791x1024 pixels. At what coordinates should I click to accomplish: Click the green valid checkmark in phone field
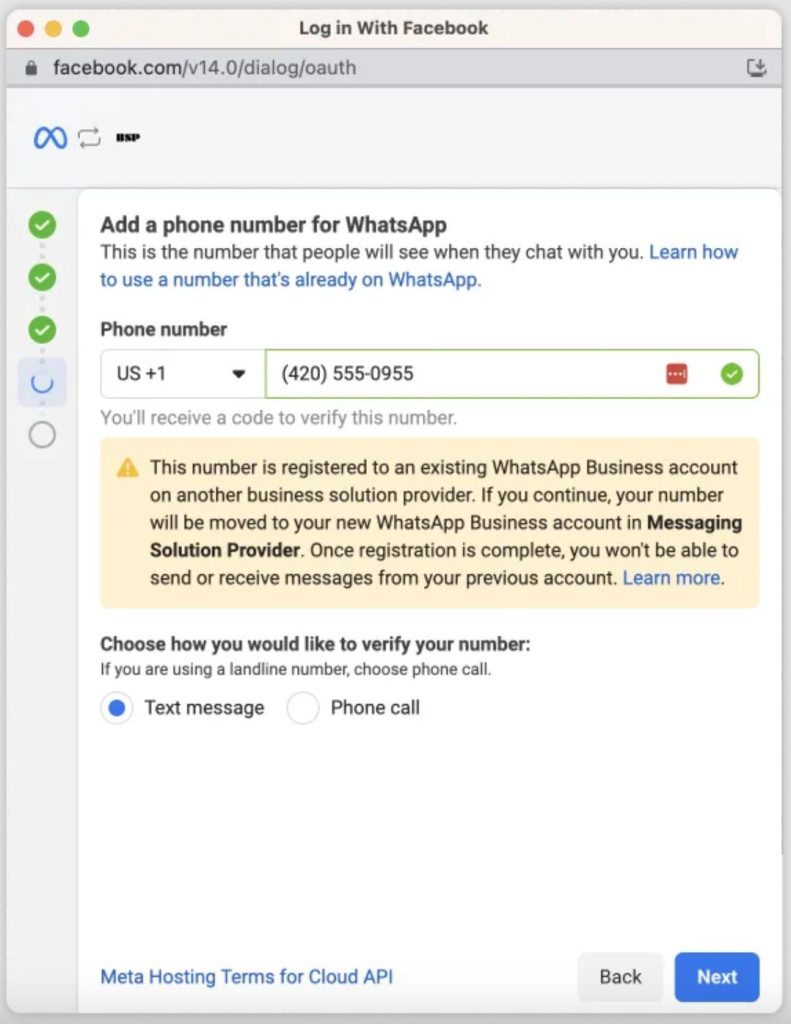pos(732,374)
